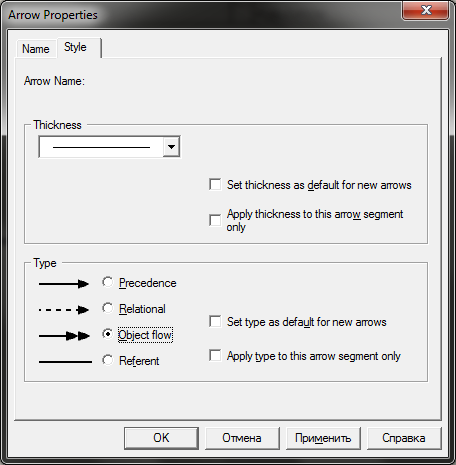Click the Precedence solid arrow icon
Screen dimensions: 456x465
click(64, 284)
